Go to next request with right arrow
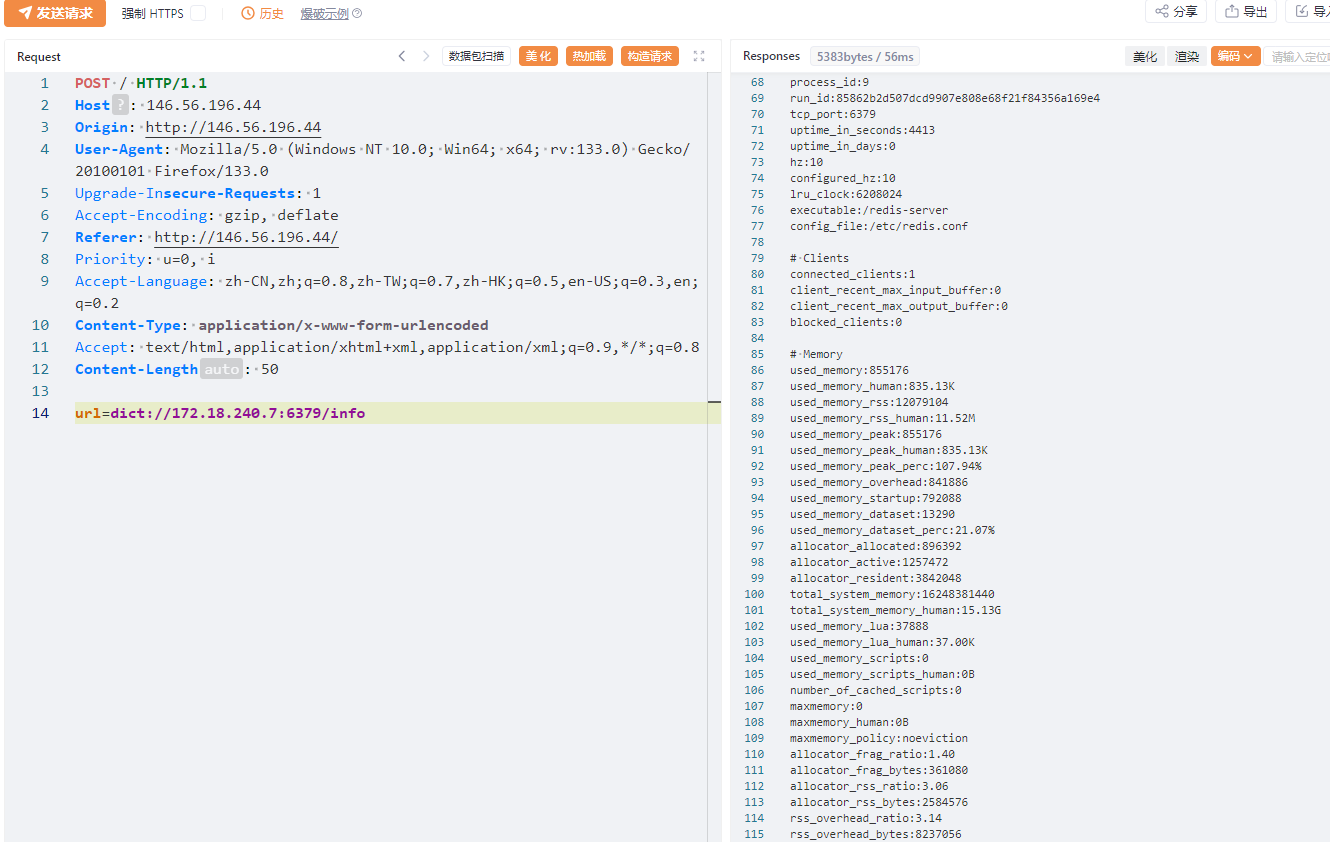Screen dimensions: 1330x842 point(426,56)
